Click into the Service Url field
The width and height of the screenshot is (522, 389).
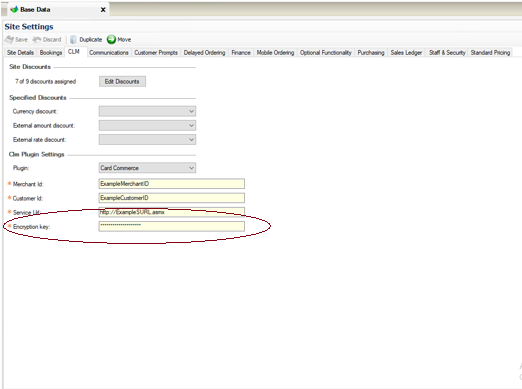click(x=172, y=212)
